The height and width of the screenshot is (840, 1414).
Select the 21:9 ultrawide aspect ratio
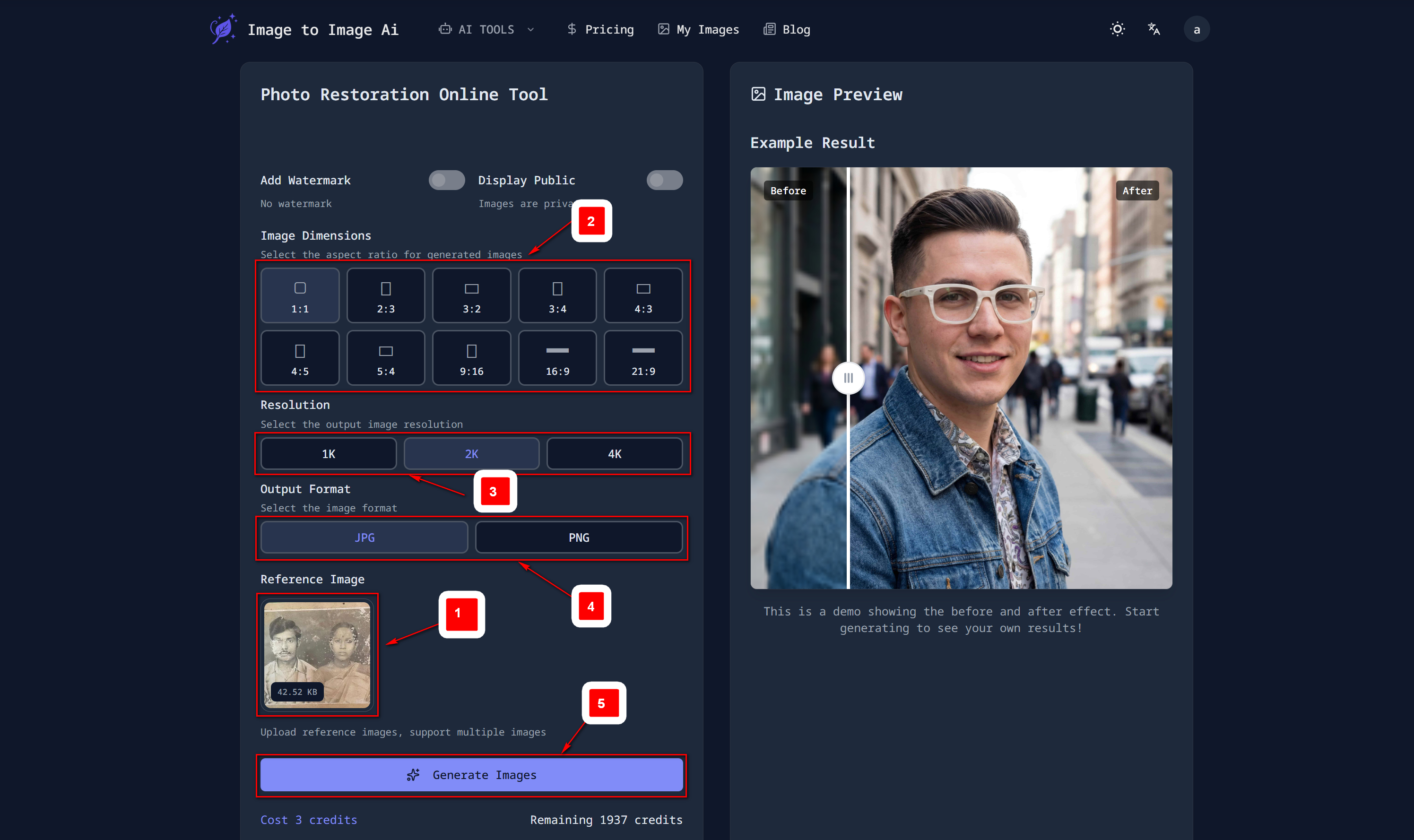pos(643,358)
